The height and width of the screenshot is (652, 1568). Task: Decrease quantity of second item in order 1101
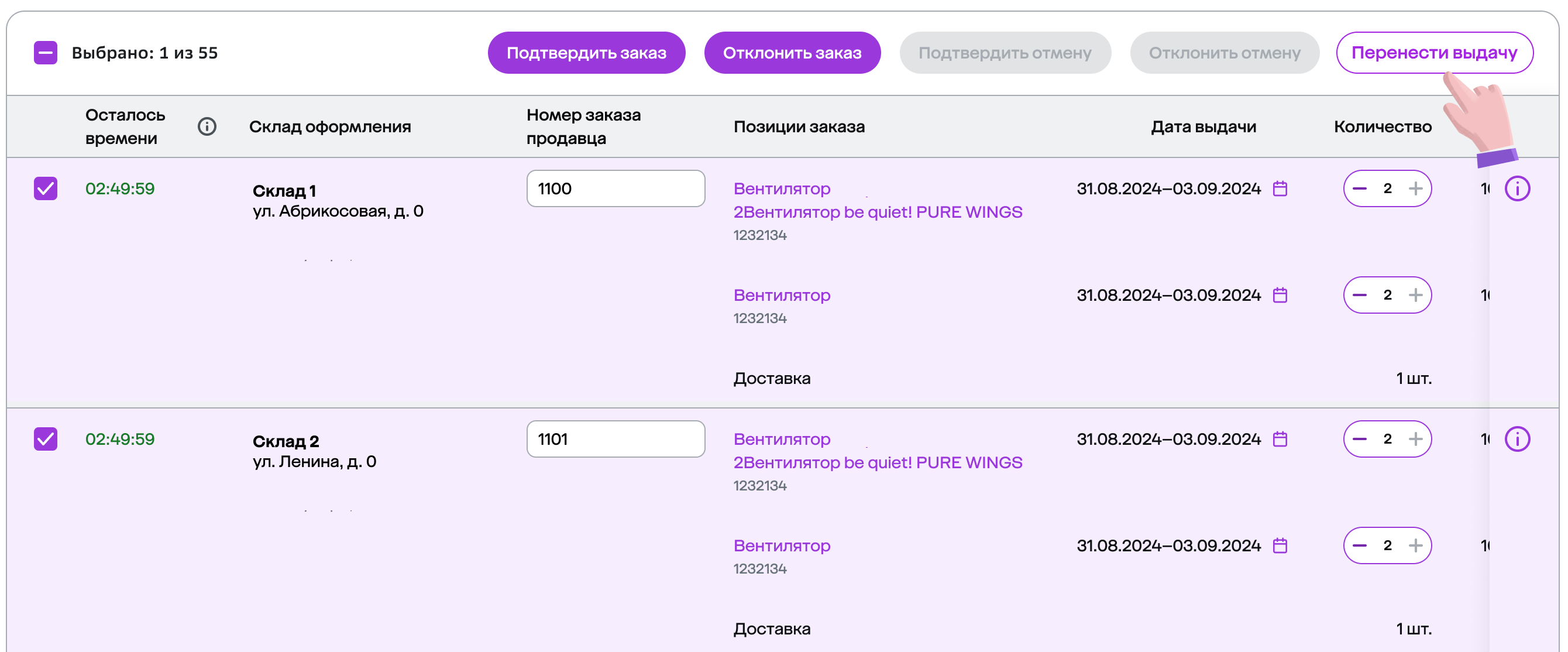pos(1360,545)
